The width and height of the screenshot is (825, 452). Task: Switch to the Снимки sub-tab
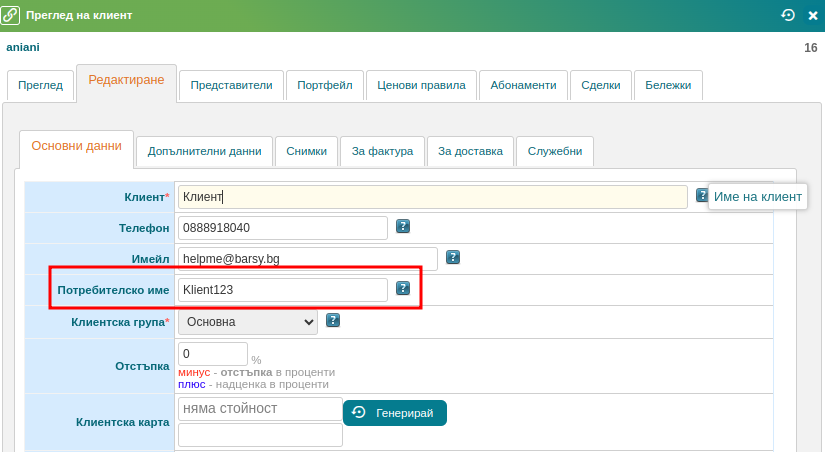tap(307, 152)
